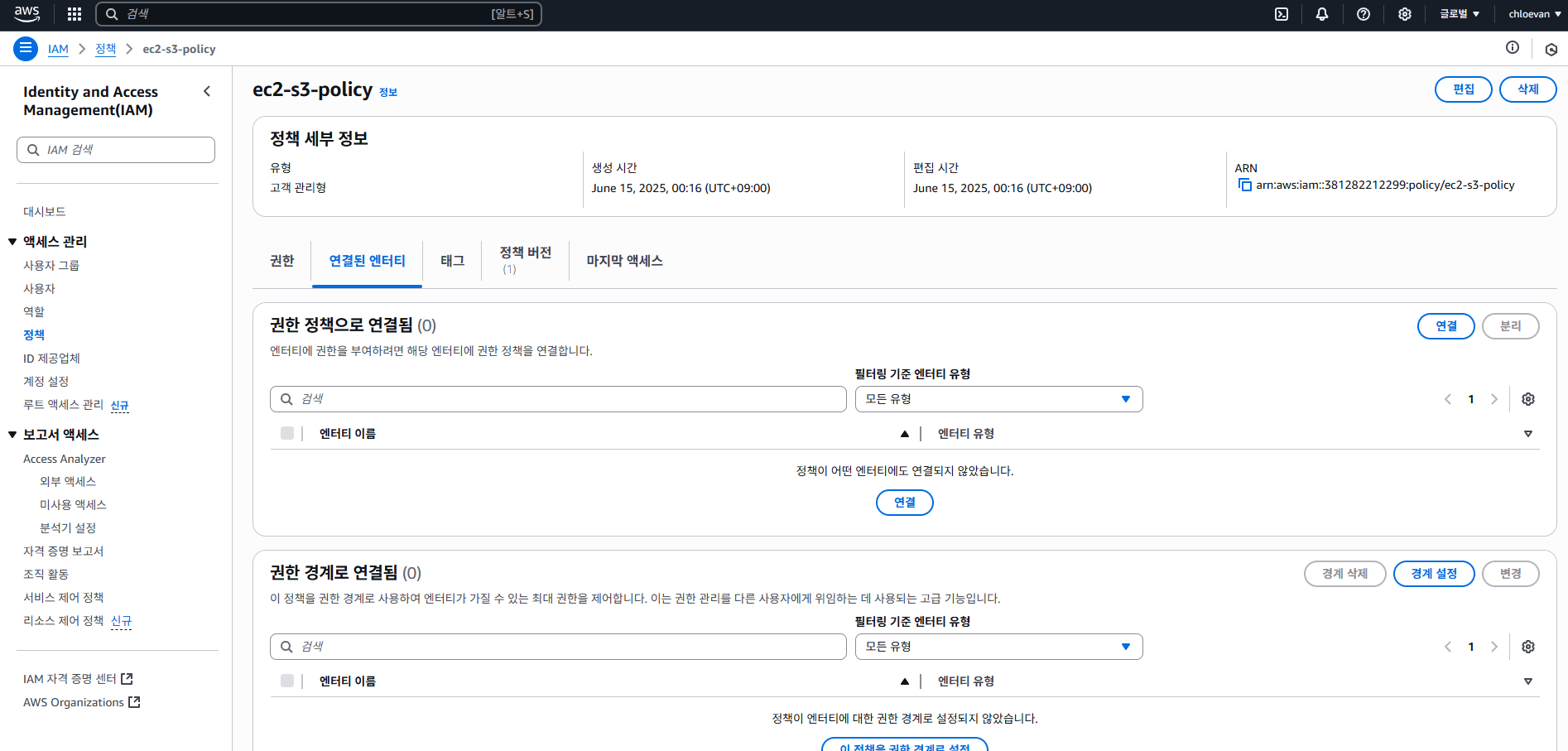1568x751 pixels.
Task: Open 루트 액세스 관리 in the sidebar
Action: point(63,405)
